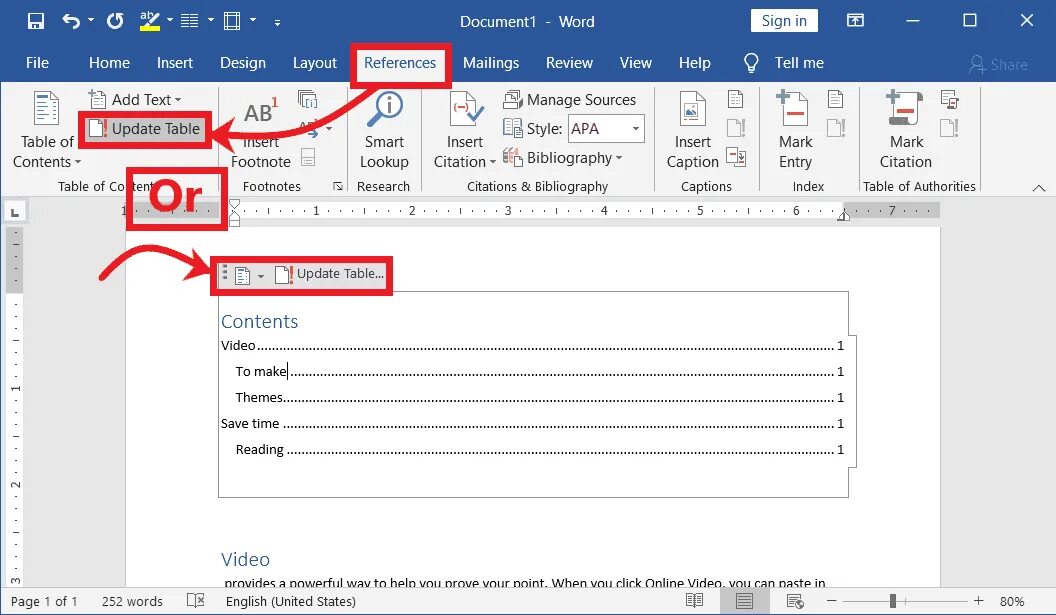Click the Sign in button
The width and height of the screenshot is (1056, 615).
[784, 21]
